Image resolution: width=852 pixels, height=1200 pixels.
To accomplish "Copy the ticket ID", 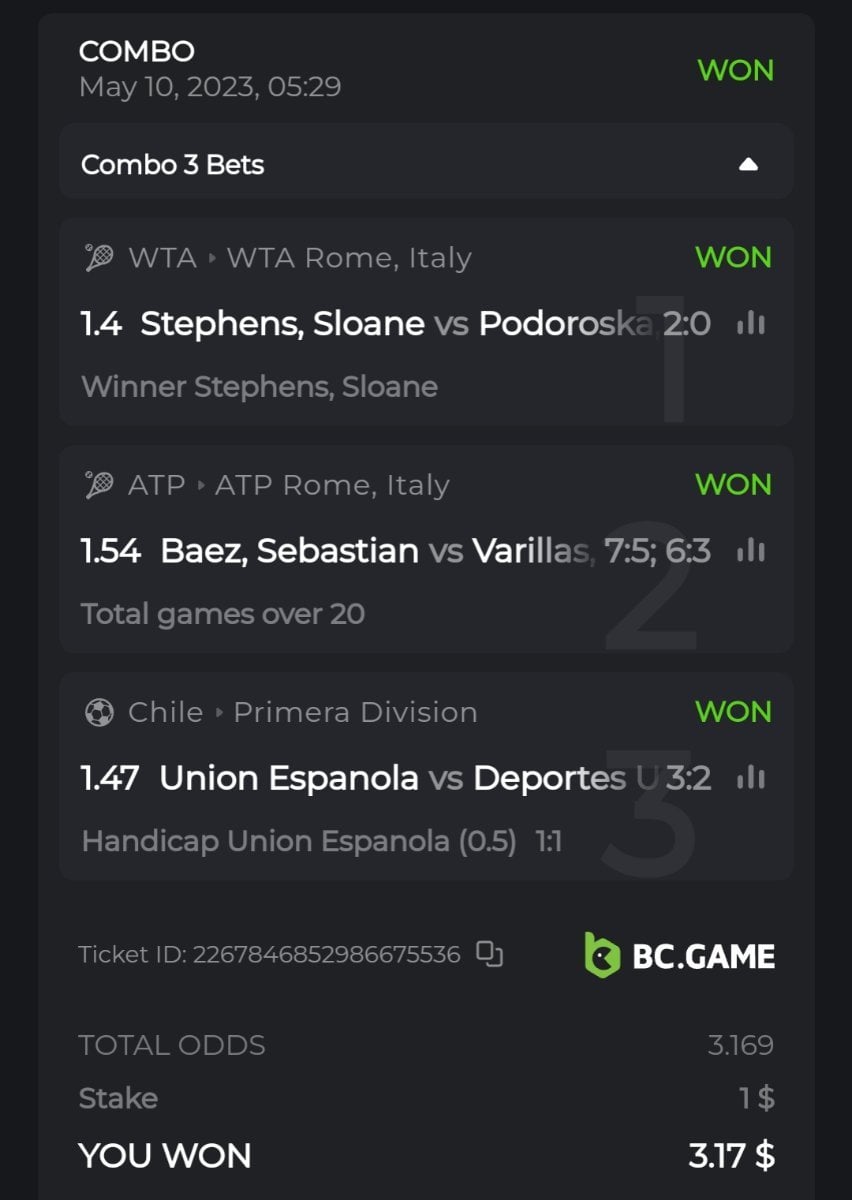I will [x=489, y=954].
